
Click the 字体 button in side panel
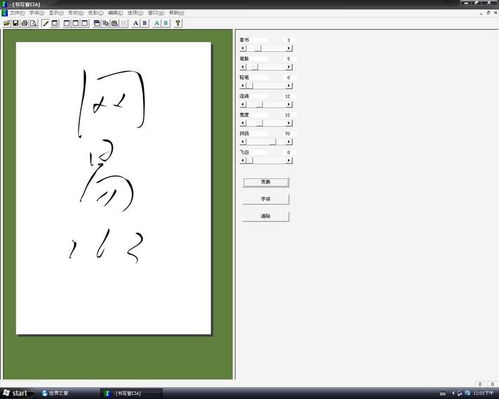click(x=266, y=199)
